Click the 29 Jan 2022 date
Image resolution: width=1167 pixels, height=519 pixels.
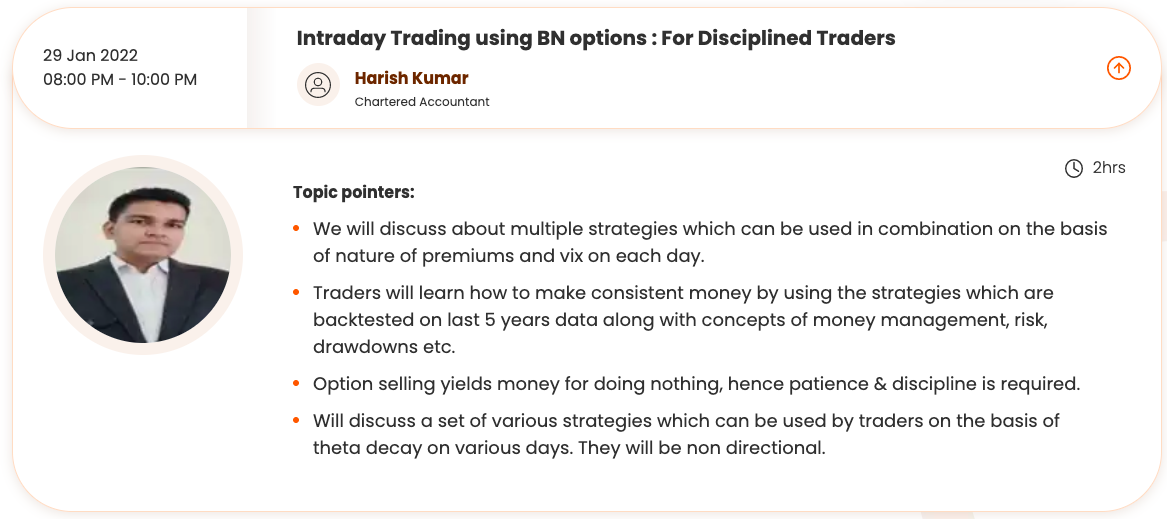(90, 55)
